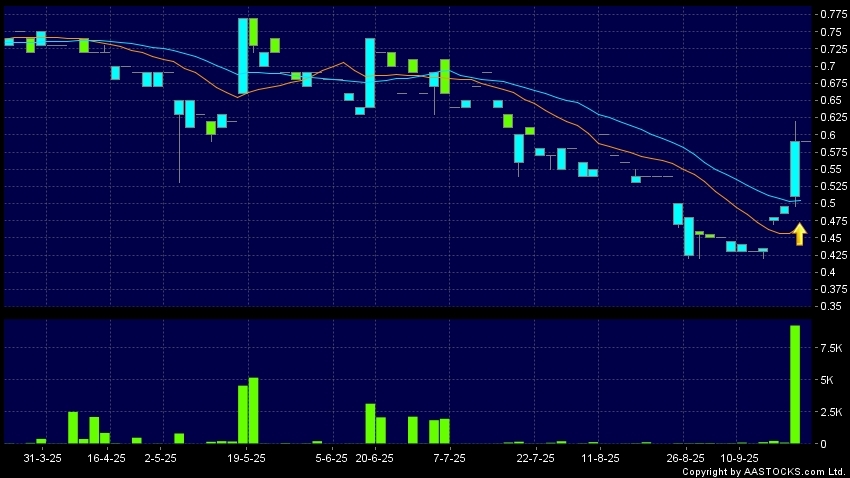Select the 0.7 price axis label
Image resolution: width=850 pixels, height=478 pixels.
tap(828, 66)
